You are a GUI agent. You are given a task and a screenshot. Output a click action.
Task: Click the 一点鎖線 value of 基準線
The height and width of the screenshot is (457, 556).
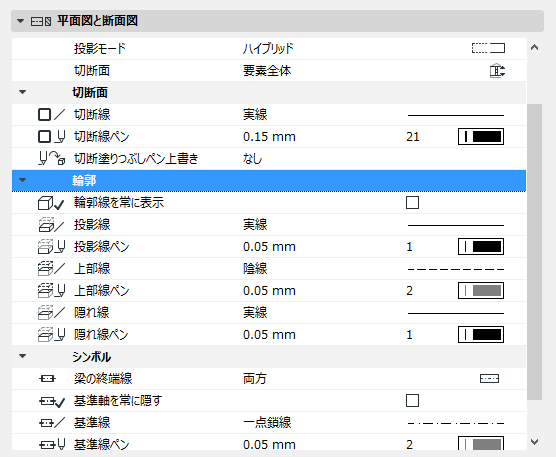[x=267, y=423]
